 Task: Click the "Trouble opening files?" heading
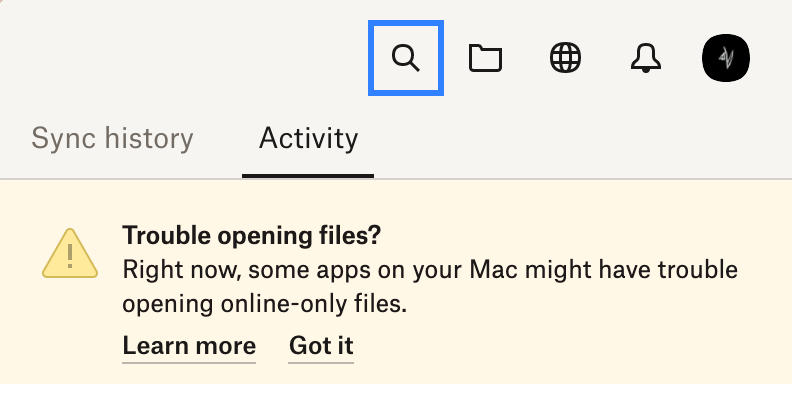252,236
